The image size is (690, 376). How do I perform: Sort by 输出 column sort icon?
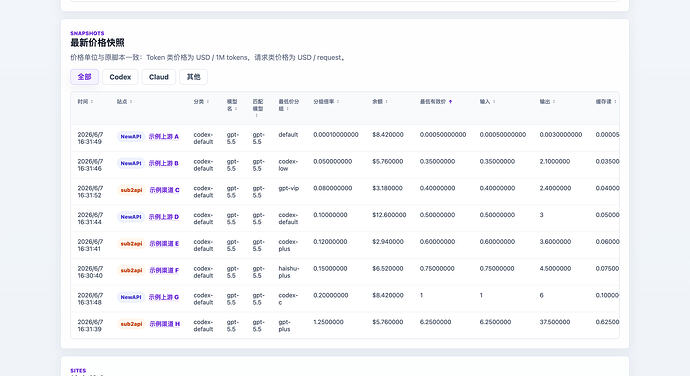pos(554,102)
